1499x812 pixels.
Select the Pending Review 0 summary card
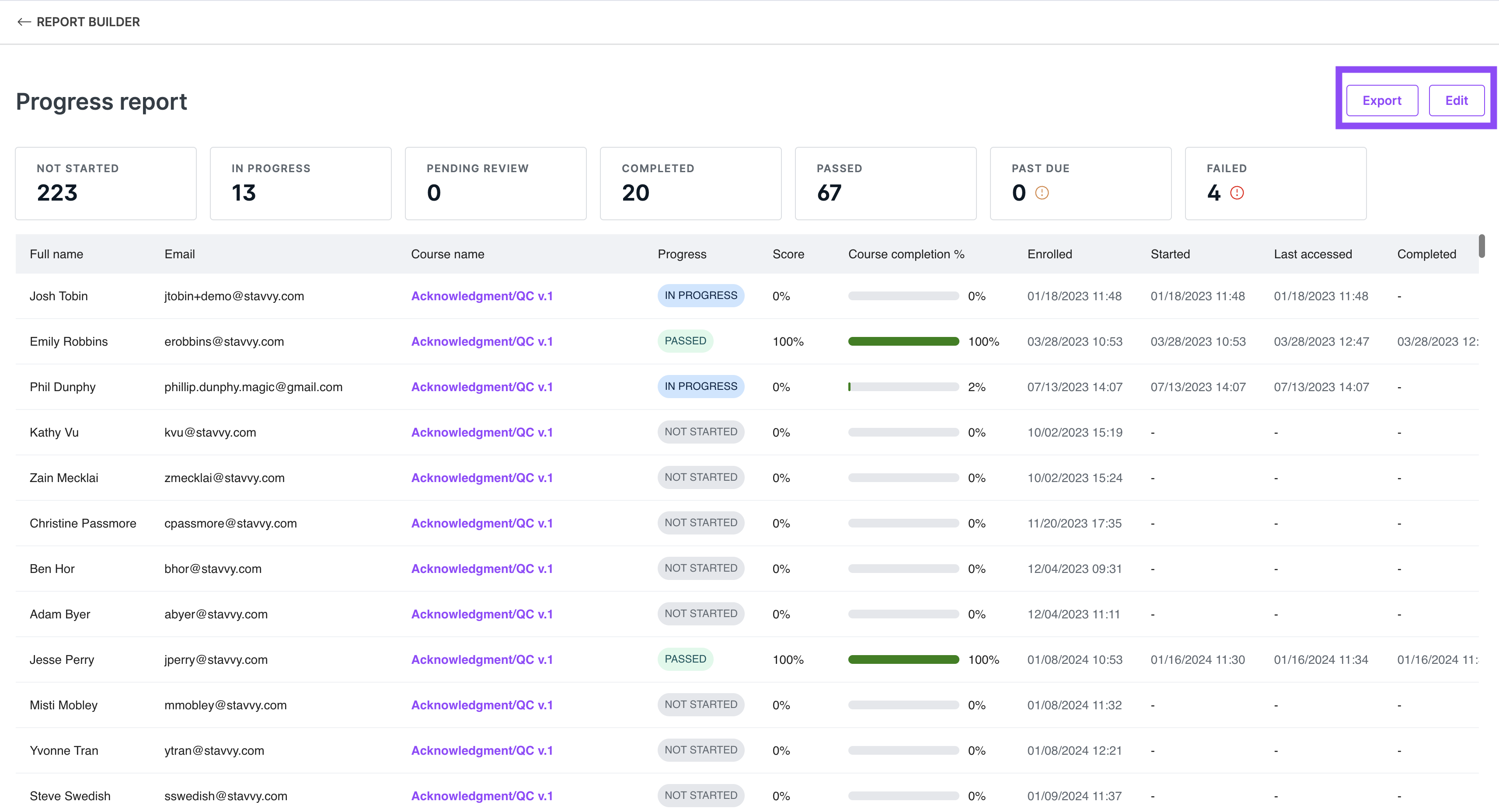coord(496,183)
